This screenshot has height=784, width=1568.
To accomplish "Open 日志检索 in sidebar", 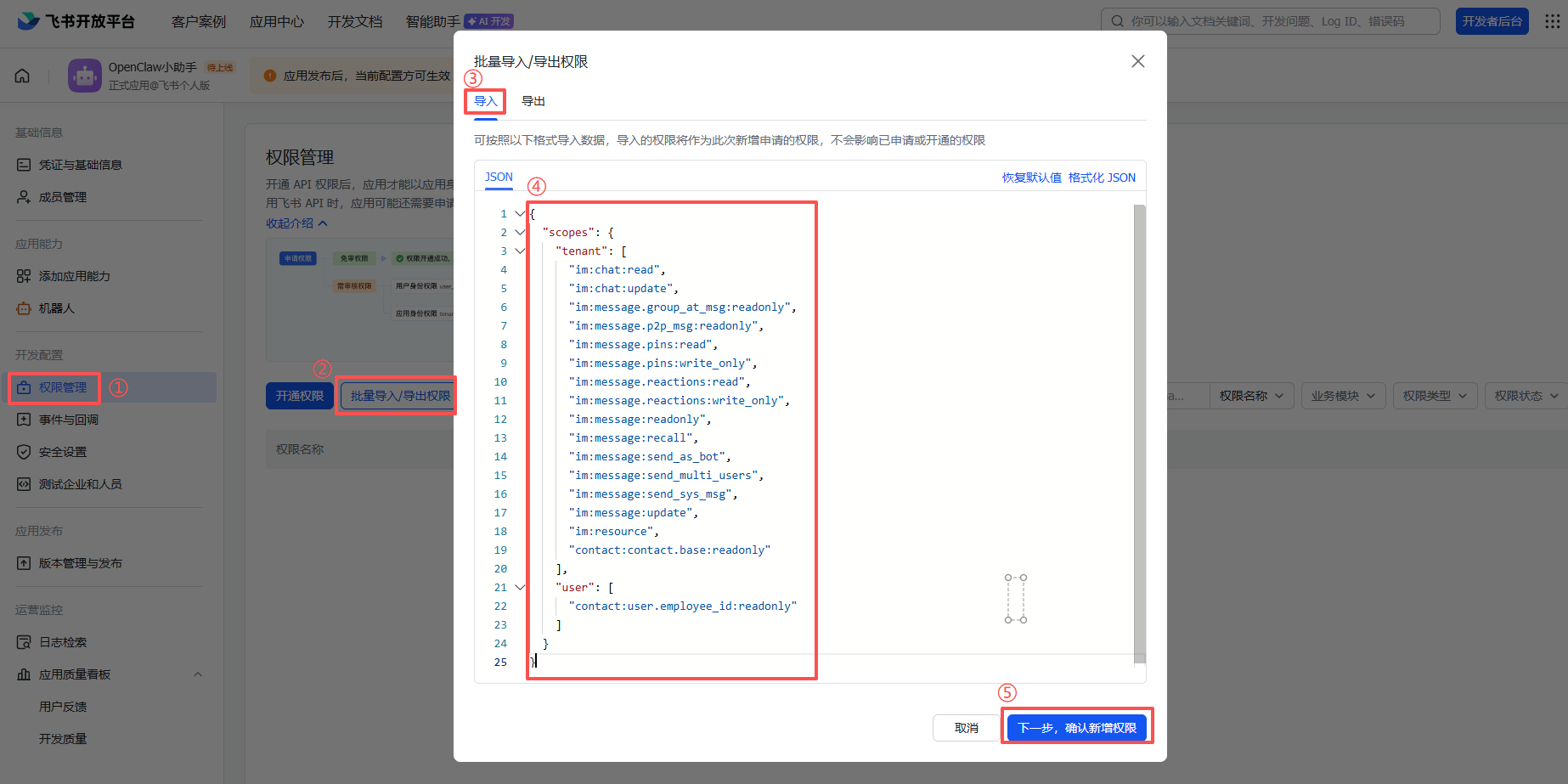I will pos(63,642).
